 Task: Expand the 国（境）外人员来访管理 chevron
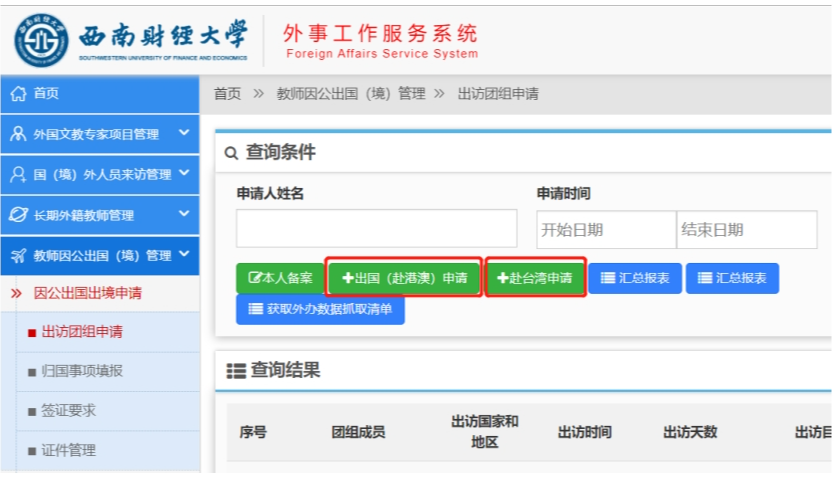(184, 173)
